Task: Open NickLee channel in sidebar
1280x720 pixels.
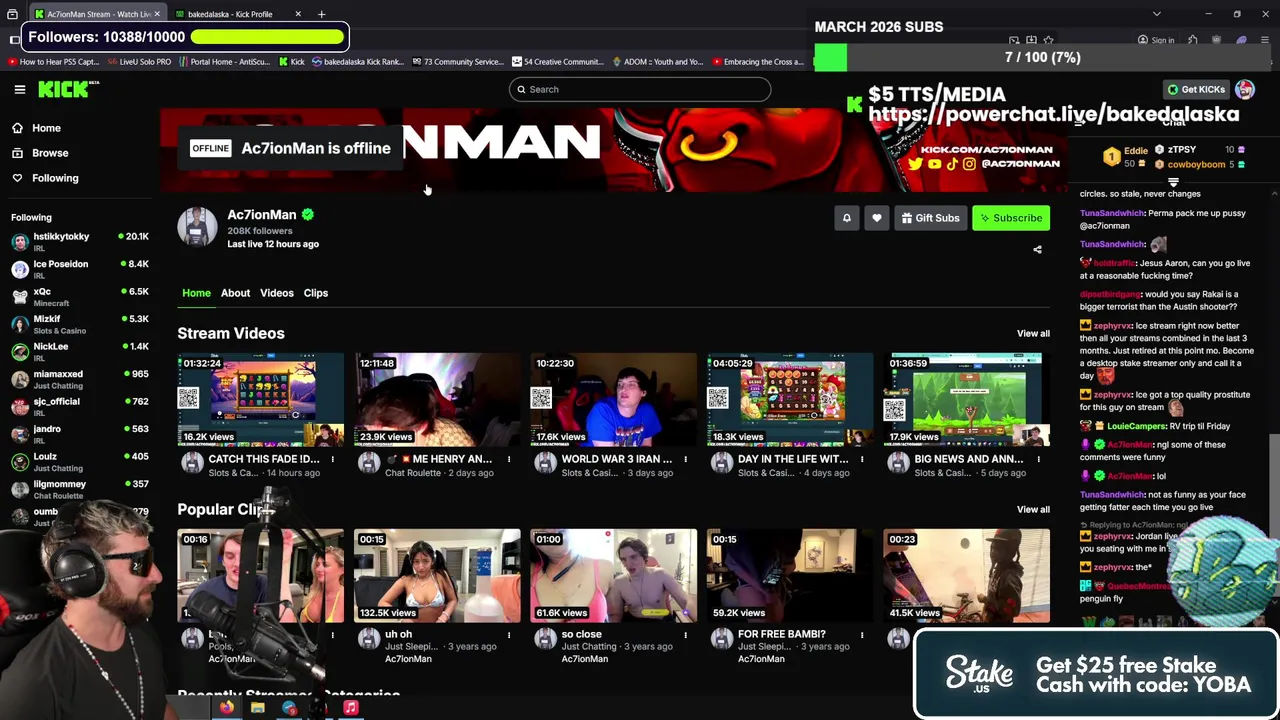Action: point(79,351)
